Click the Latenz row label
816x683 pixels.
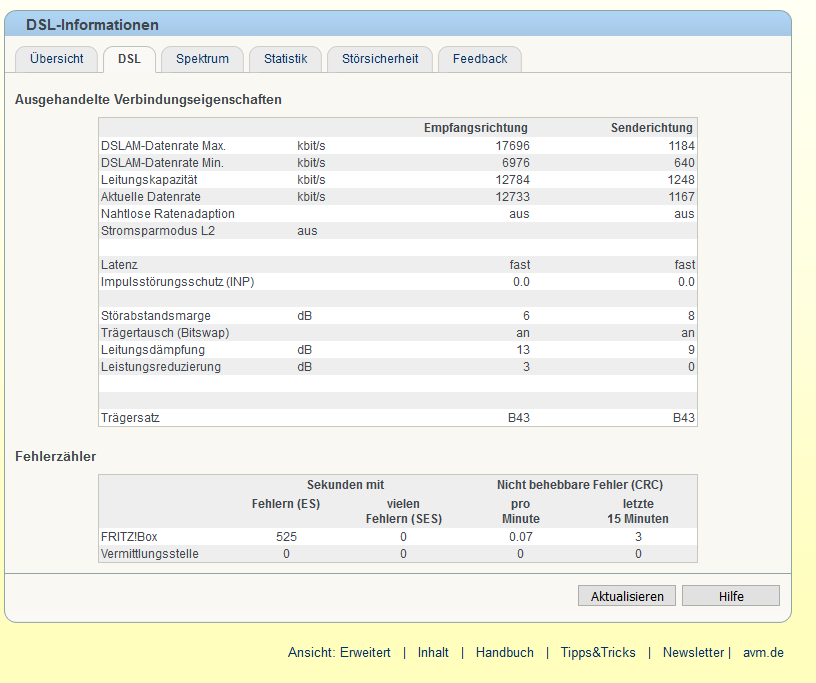click(119, 265)
